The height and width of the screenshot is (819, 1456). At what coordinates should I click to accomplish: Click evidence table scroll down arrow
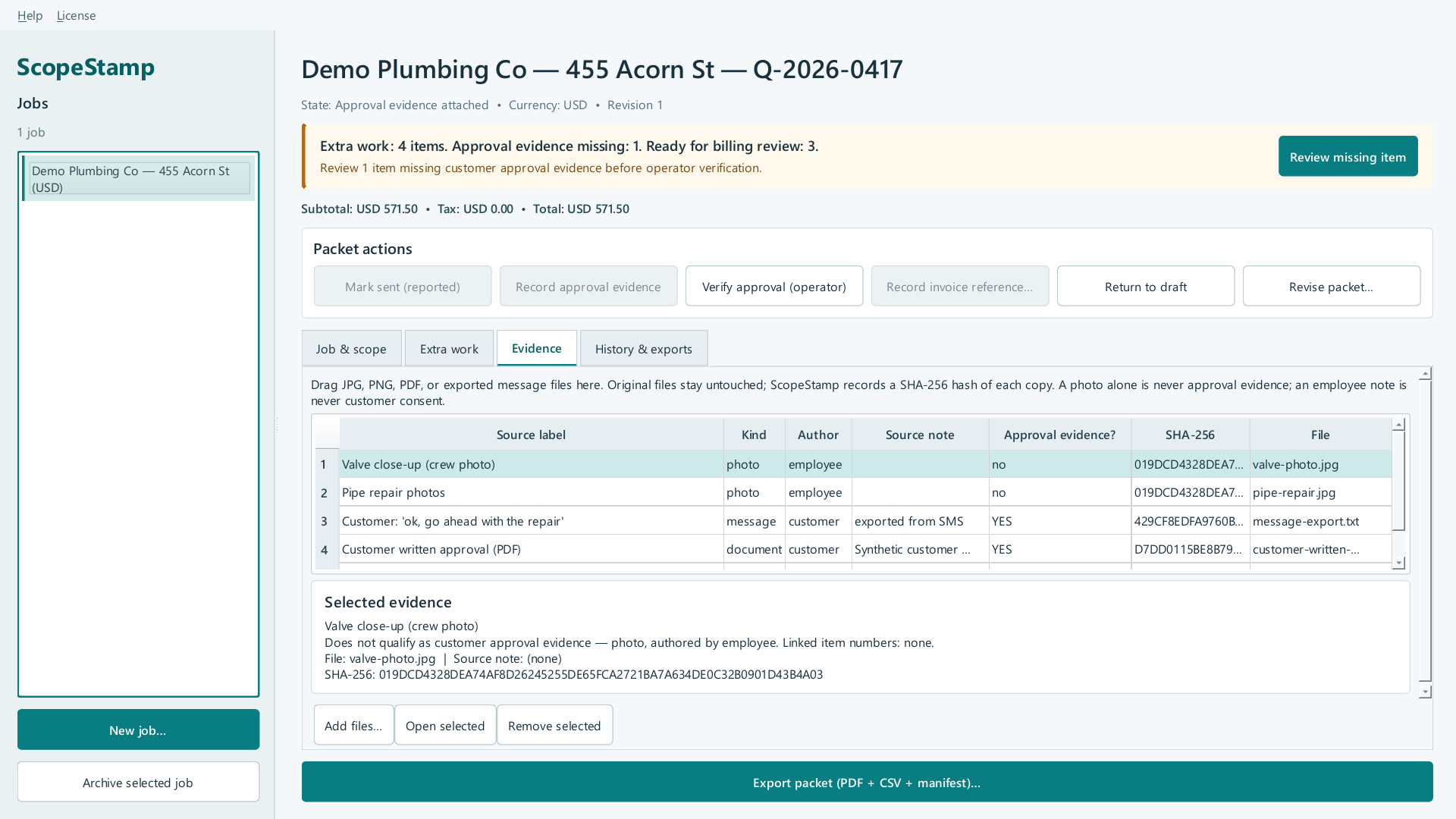click(1399, 563)
